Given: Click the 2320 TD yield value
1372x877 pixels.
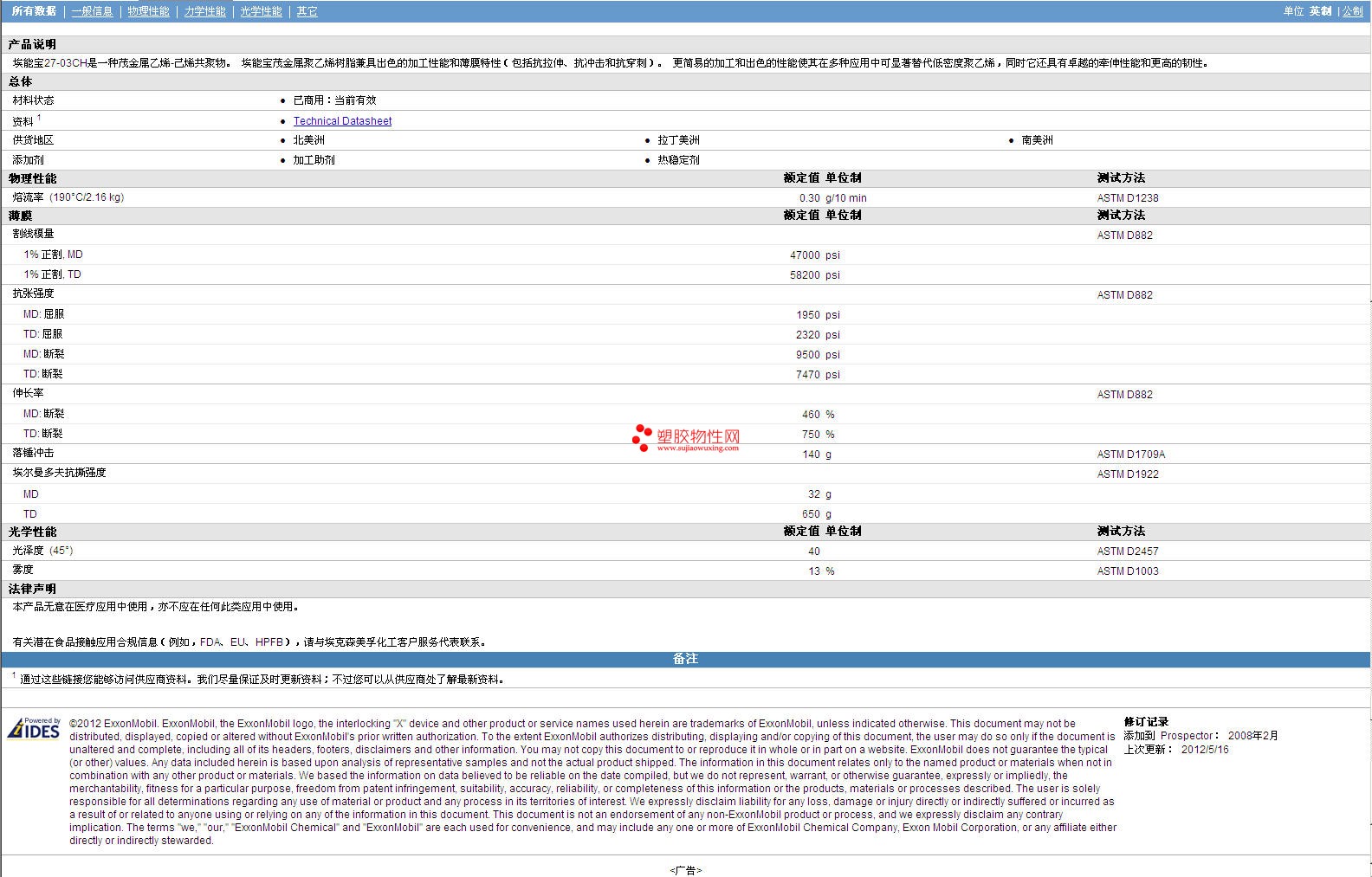Looking at the screenshot, I should pyautogui.click(x=808, y=335).
